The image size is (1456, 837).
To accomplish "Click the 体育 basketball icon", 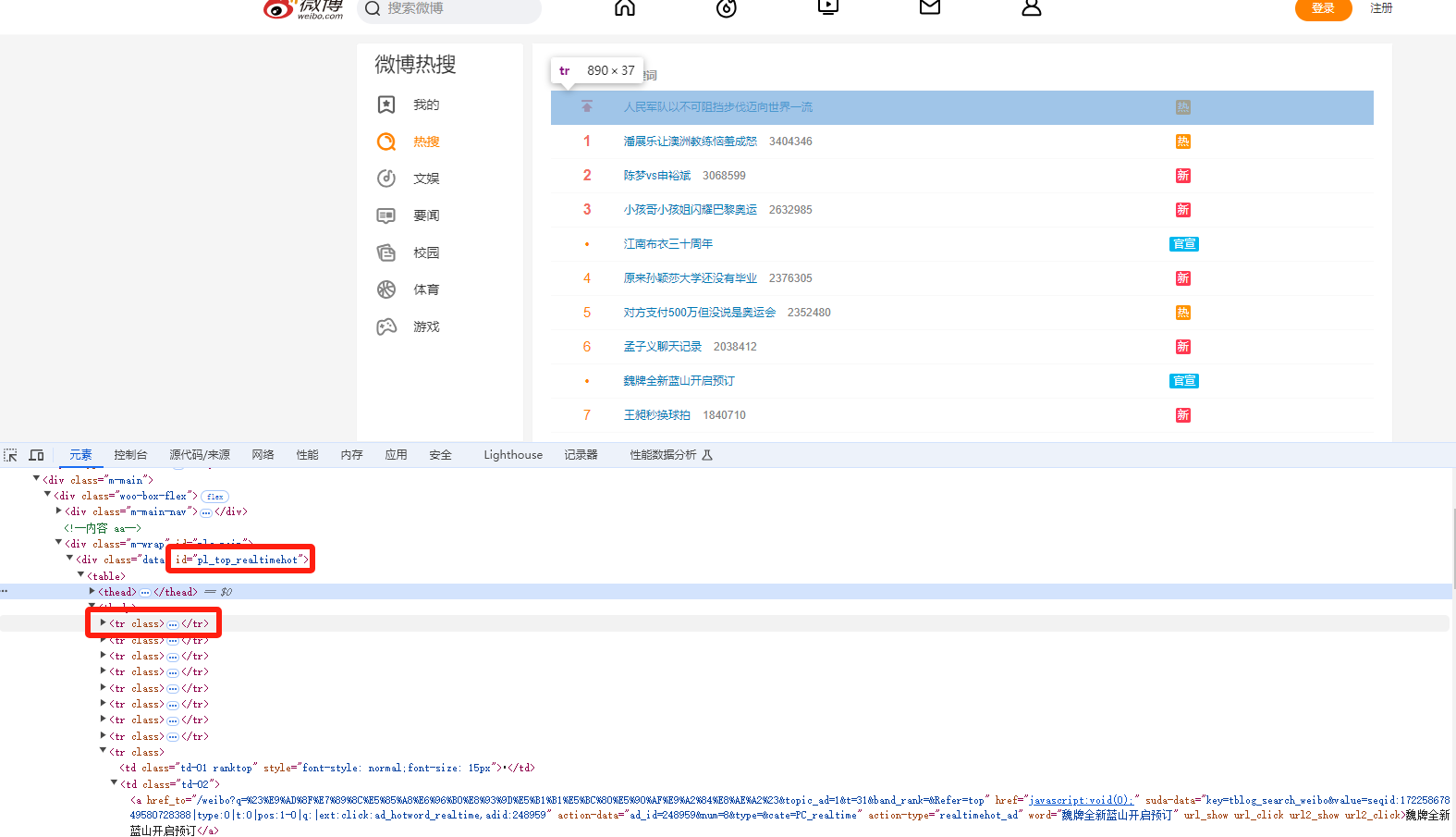I will 386,289.
